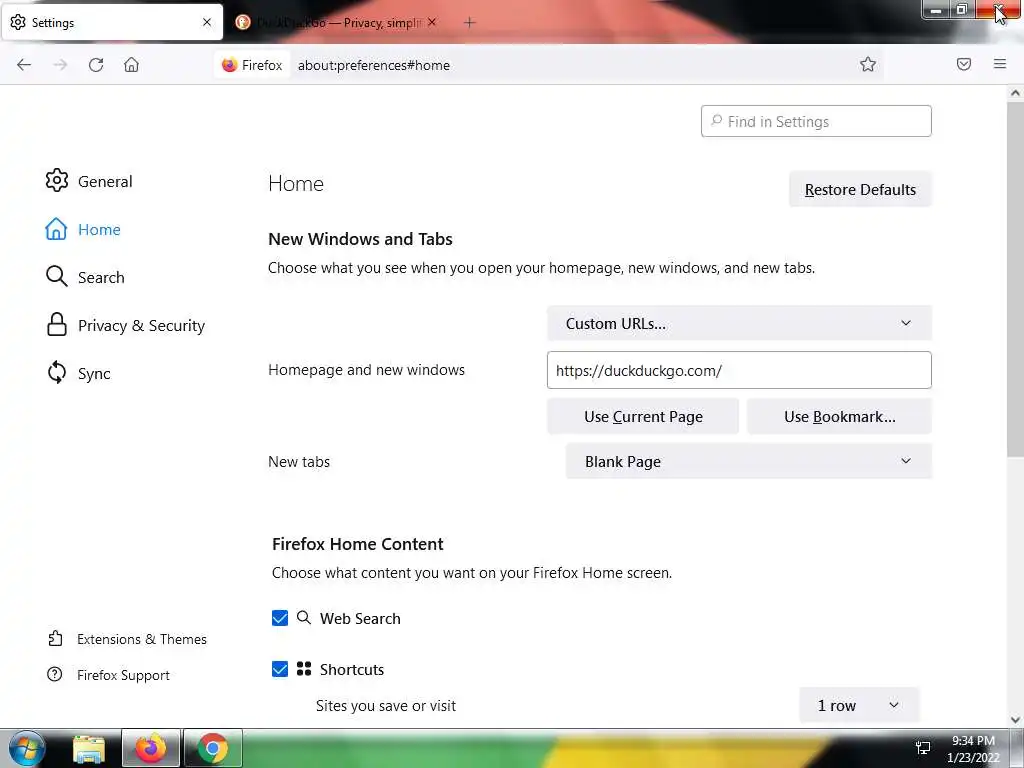This screenshot has width=1024, height=768.
Task: Uncheck the Shortcuts checkbox
Action: coord(280,669)
